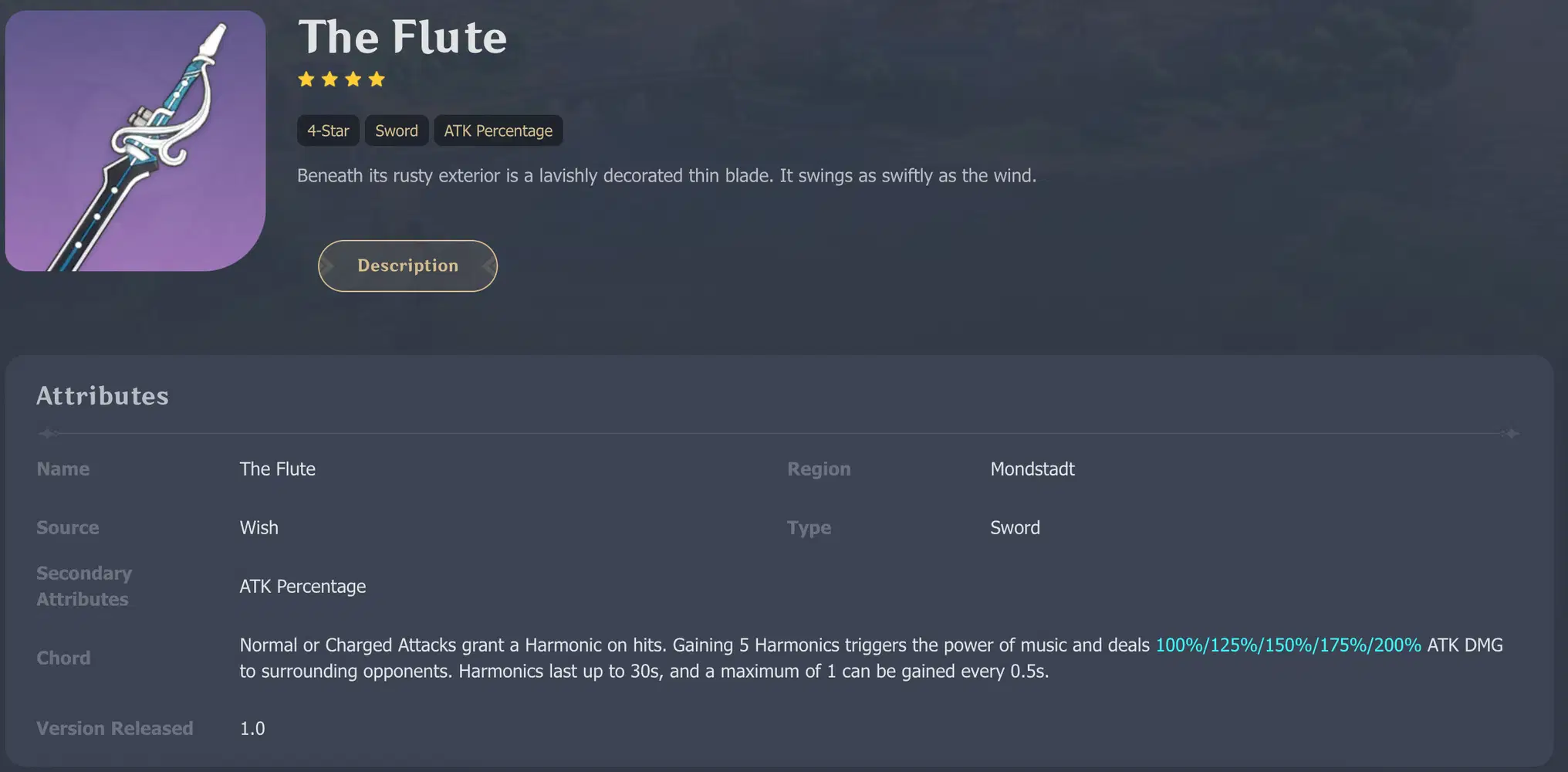This screenshot has height=772, width=1568.
Task: Click the 1.0 version released value
Action: 252,728
